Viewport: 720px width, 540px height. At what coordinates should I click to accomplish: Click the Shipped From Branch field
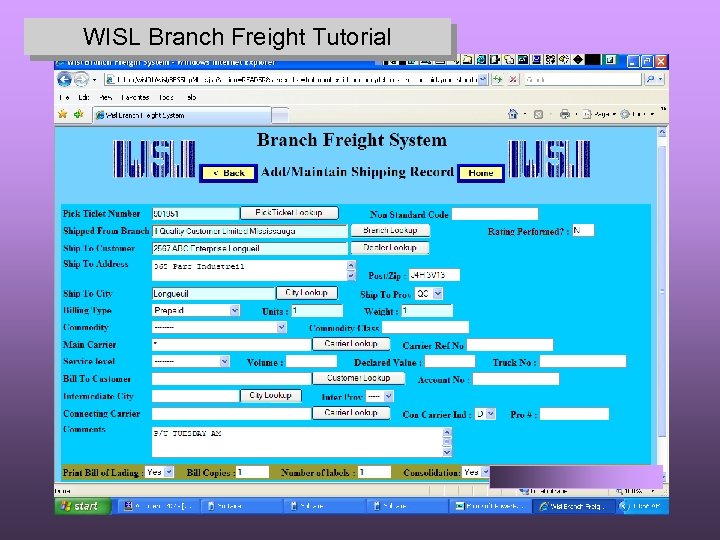tap(250, 231)
